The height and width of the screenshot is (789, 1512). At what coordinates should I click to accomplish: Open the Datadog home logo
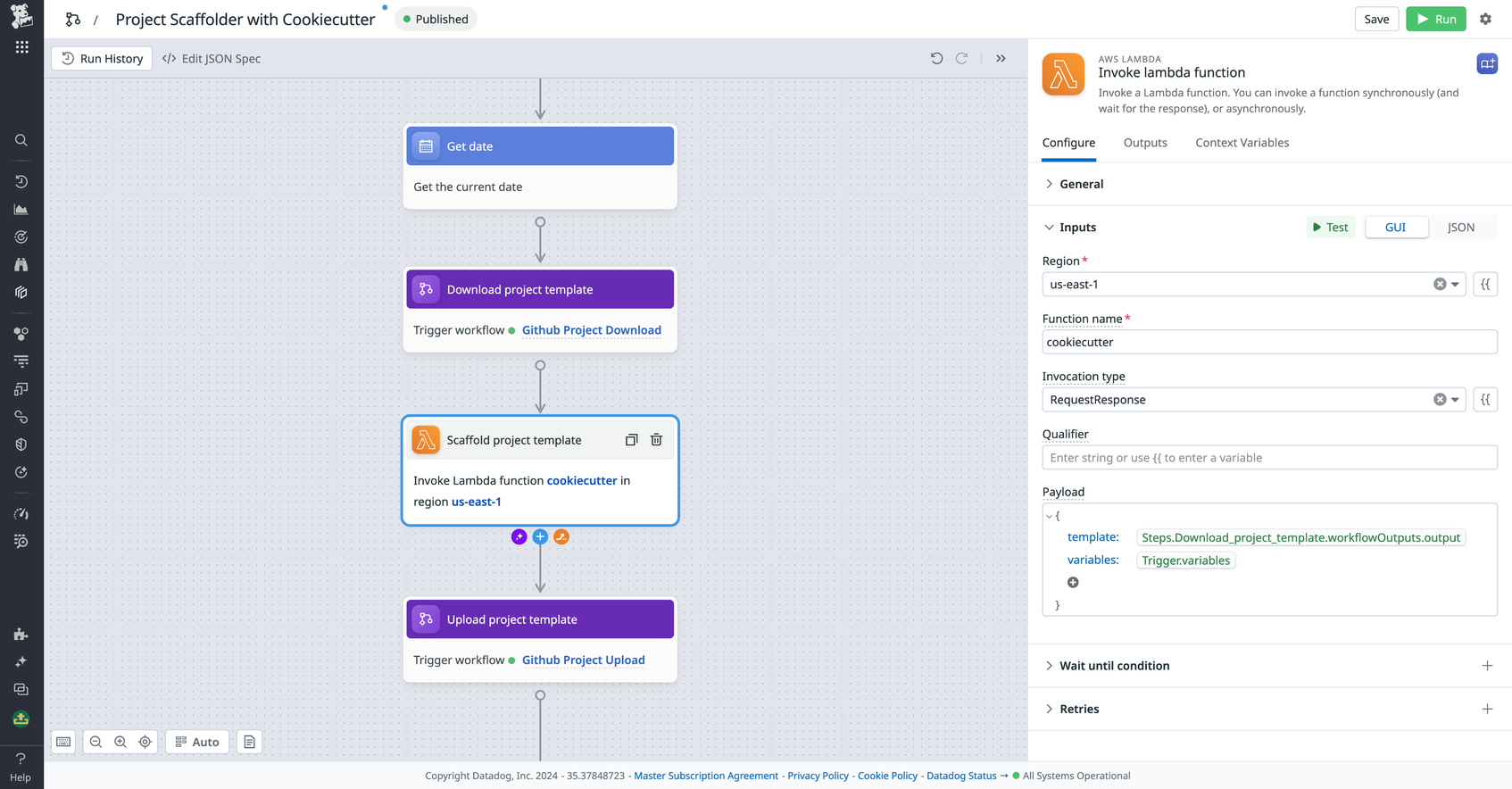pyautogui.click(x=21, y=15)
